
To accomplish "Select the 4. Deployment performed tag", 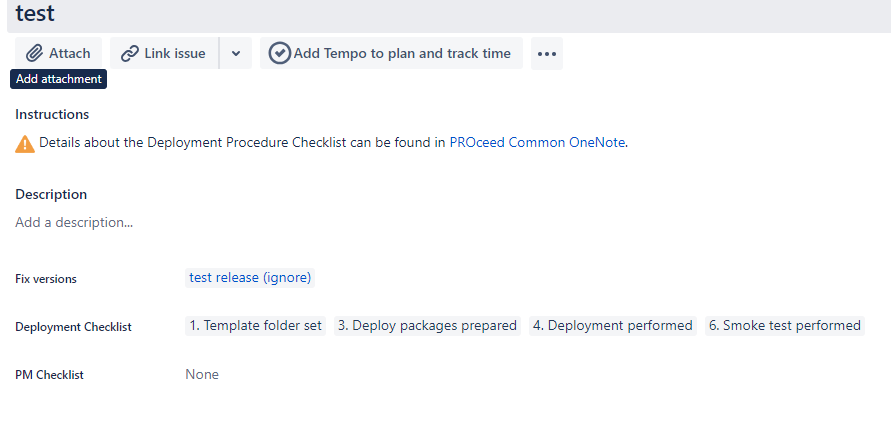I will pyautogui.click(x=613, y=326).
